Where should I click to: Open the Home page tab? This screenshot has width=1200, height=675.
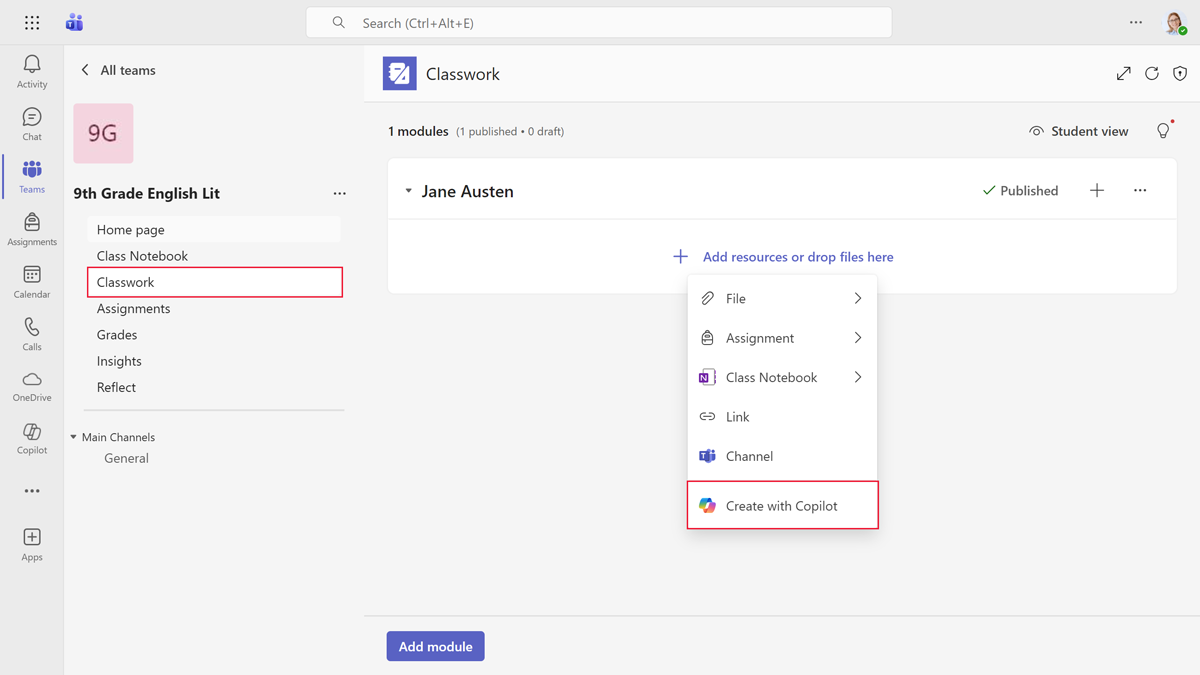coord(213,229)
